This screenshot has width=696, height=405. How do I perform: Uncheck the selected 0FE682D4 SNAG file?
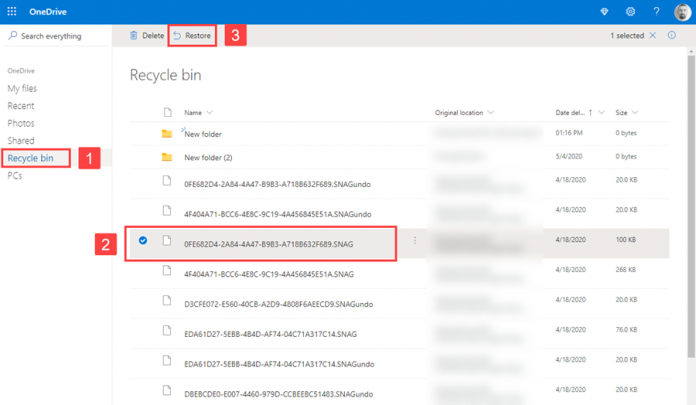pyautogui.click(x=144, y=241)
